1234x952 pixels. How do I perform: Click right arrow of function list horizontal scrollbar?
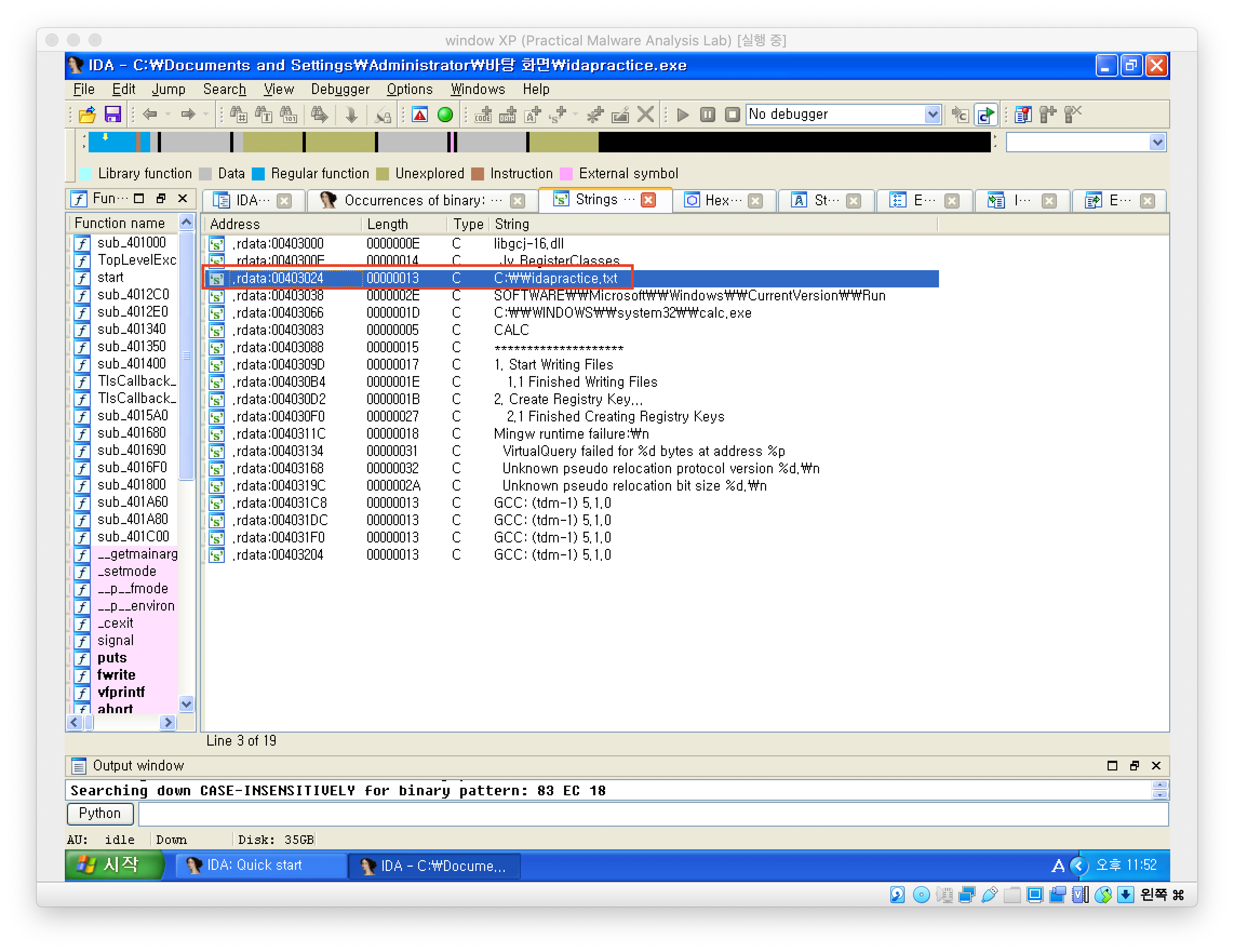pyautogui.click(x=167, y=722)
